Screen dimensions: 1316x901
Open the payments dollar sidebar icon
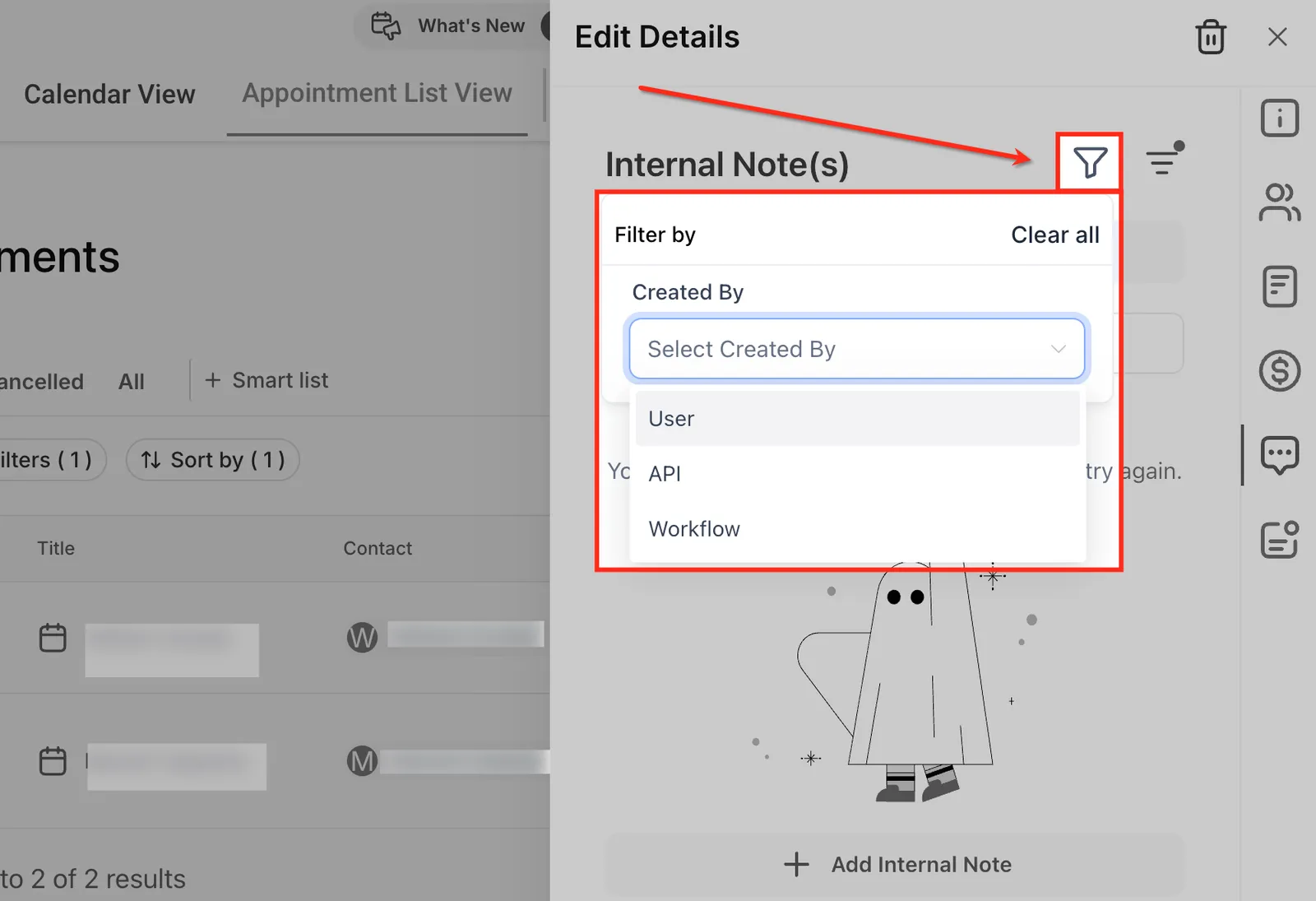pos(1279,370)
